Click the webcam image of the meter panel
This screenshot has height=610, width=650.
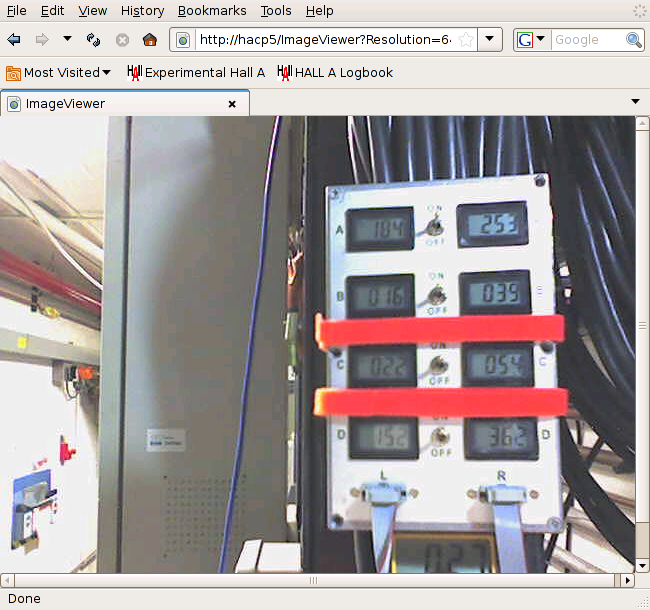[x=318, y=344]
